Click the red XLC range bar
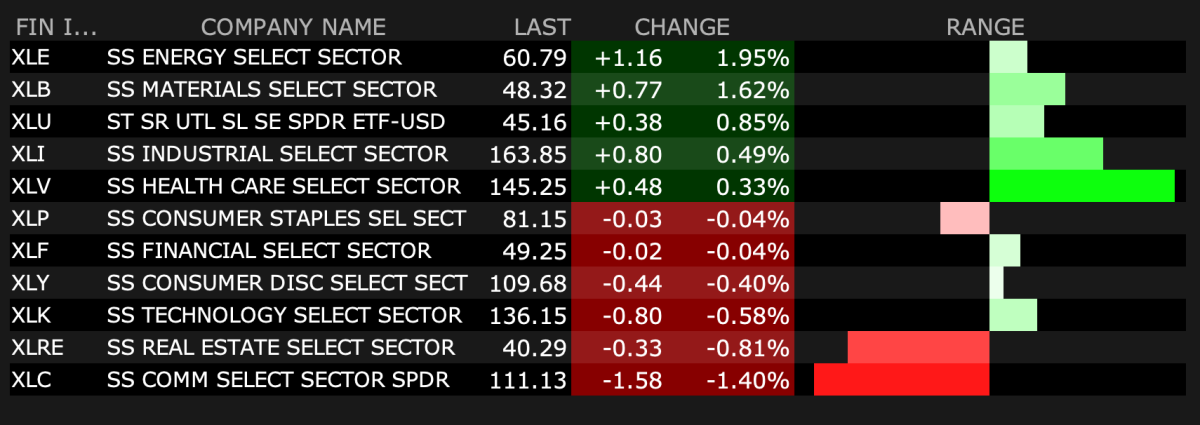 click(901, 380)
